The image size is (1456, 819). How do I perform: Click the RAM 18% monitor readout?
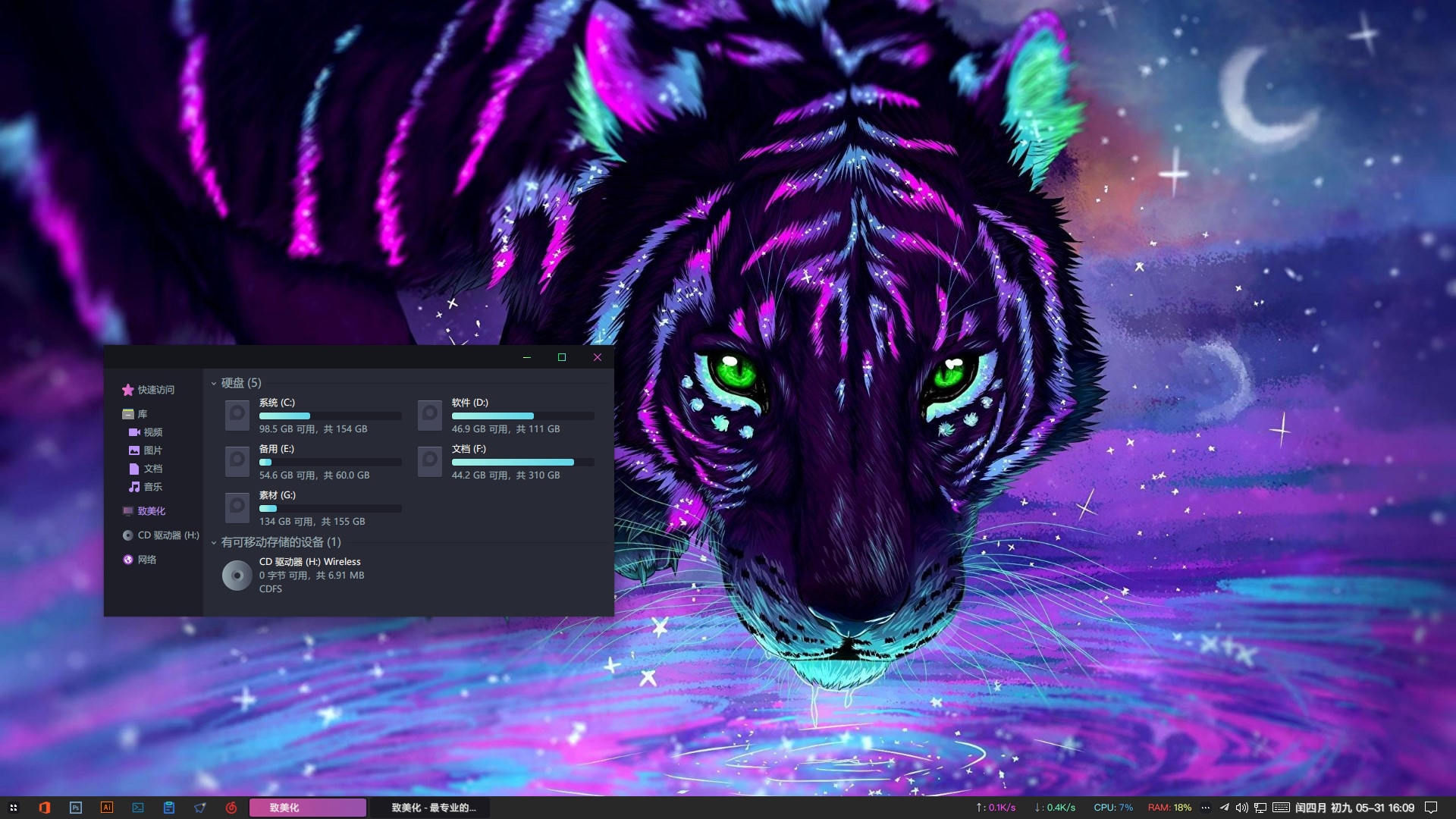1169,808
